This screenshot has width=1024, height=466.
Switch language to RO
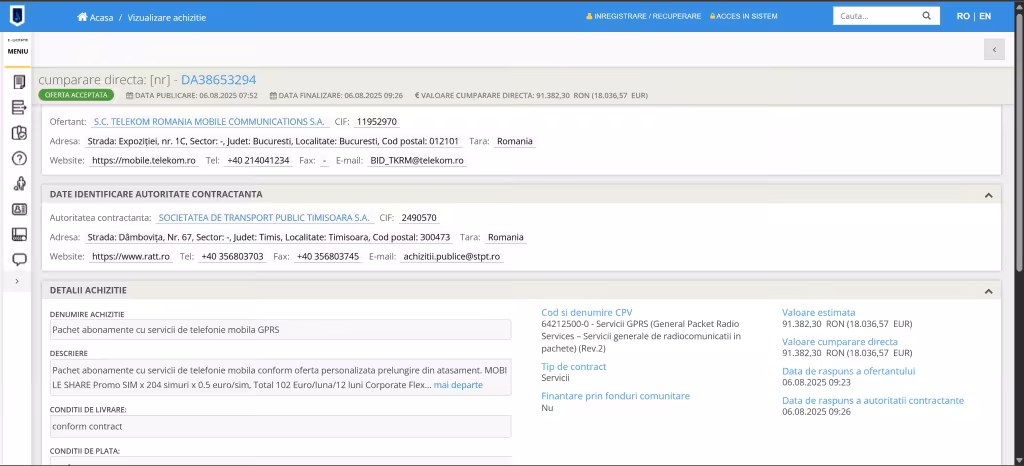coord(963,16)
